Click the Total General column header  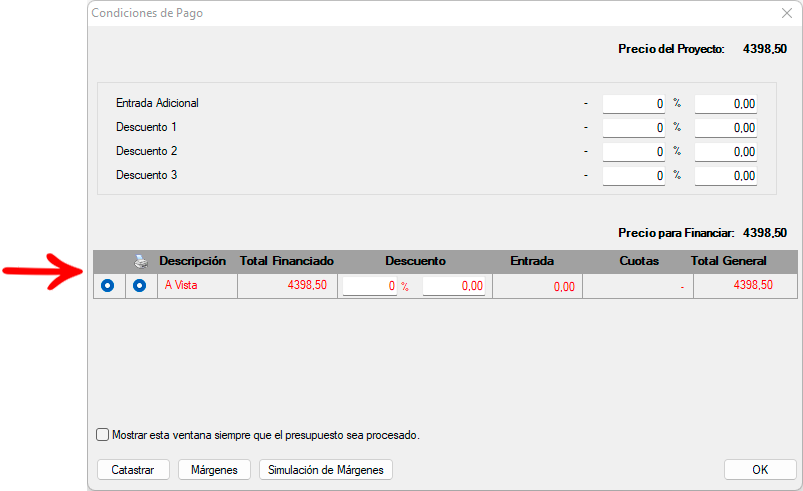coord(728,261)
